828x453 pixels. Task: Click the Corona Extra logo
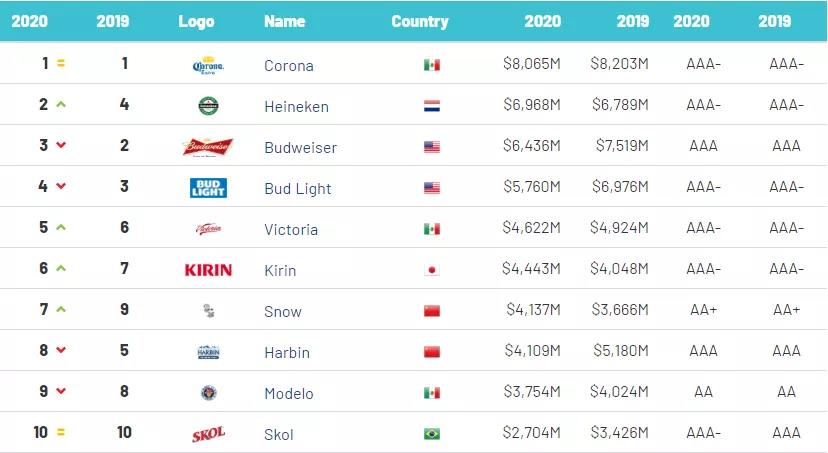pyautogui.click(x=208, y=65)
